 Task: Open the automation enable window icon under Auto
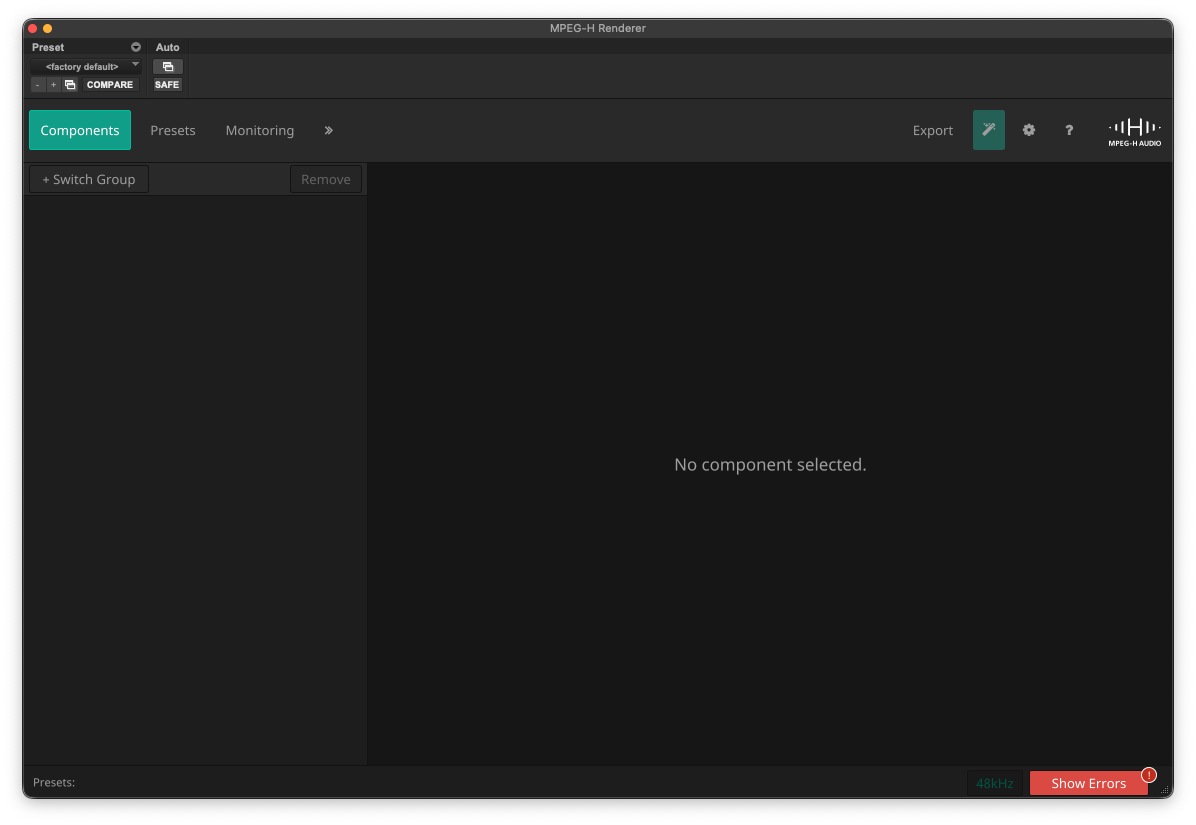(168, 66)
